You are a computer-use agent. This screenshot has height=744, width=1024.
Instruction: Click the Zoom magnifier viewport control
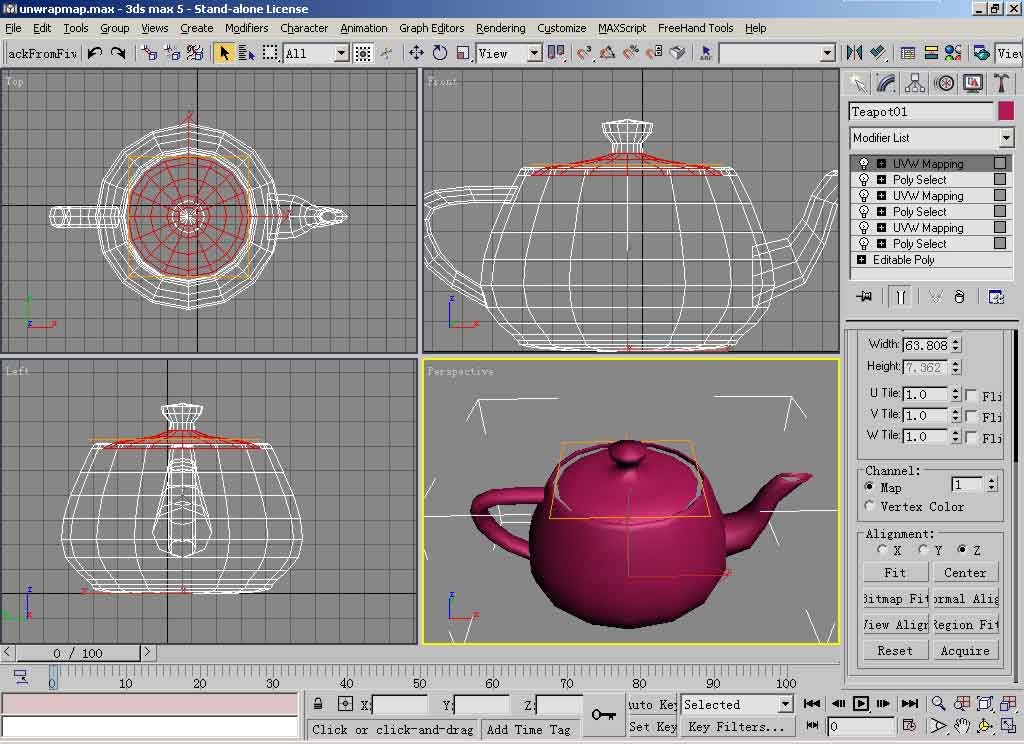[938, 704]
